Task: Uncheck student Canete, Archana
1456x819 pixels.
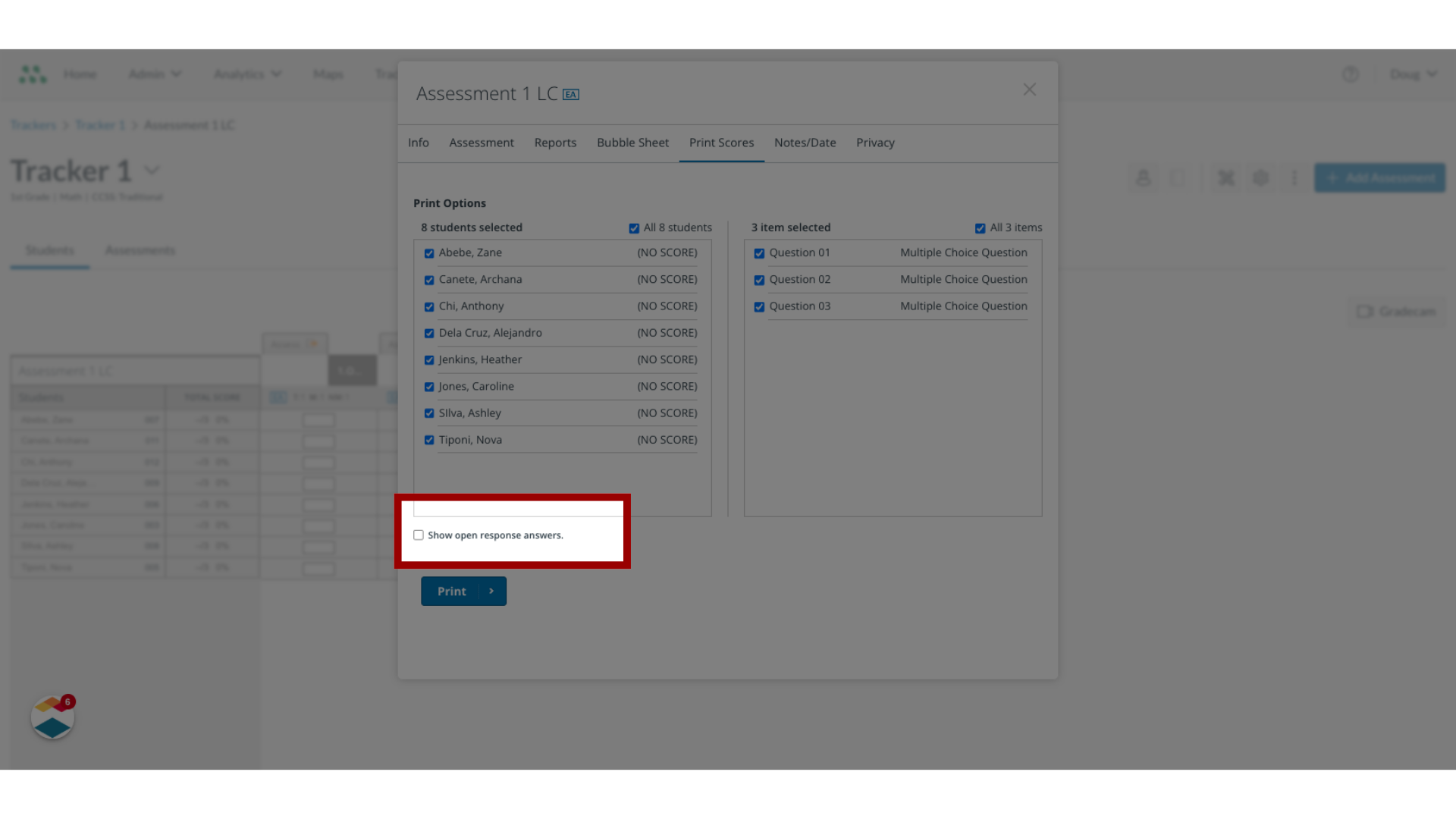Action: (x=429, y=280)
